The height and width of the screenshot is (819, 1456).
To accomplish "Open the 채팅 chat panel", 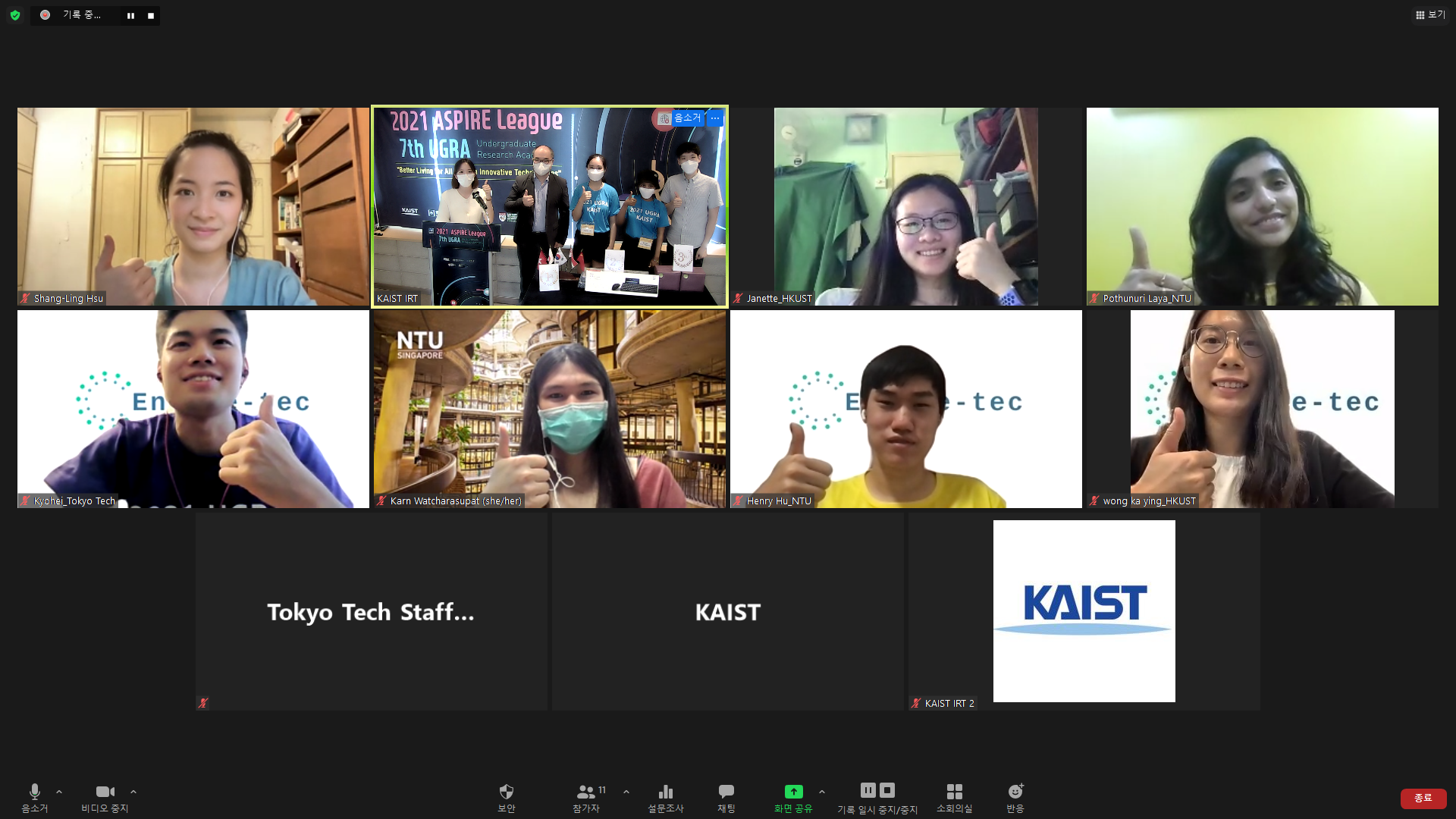I will [x=726, y=799].
